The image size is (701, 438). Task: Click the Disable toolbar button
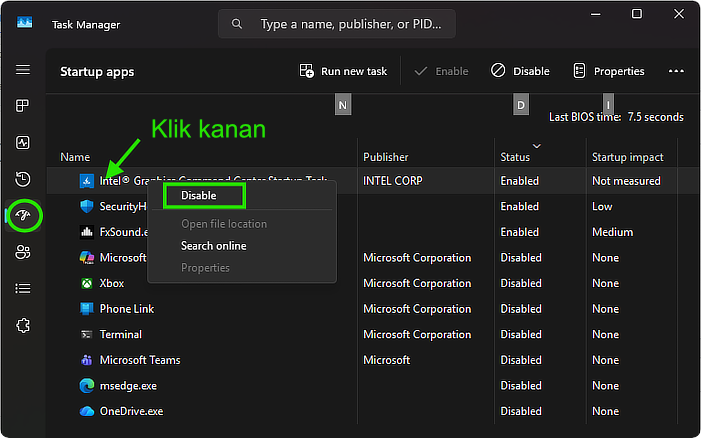click(520, 71)
